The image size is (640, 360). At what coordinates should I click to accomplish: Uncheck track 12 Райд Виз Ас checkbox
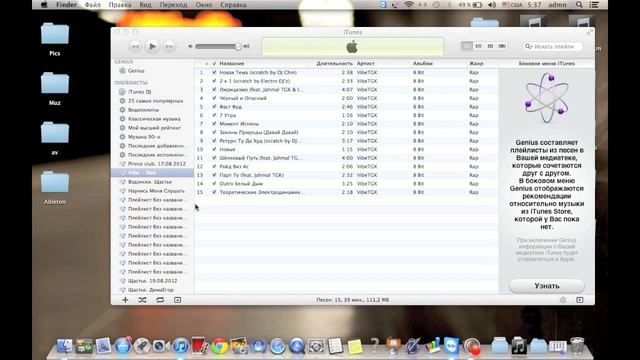click(x=214, y=167)
